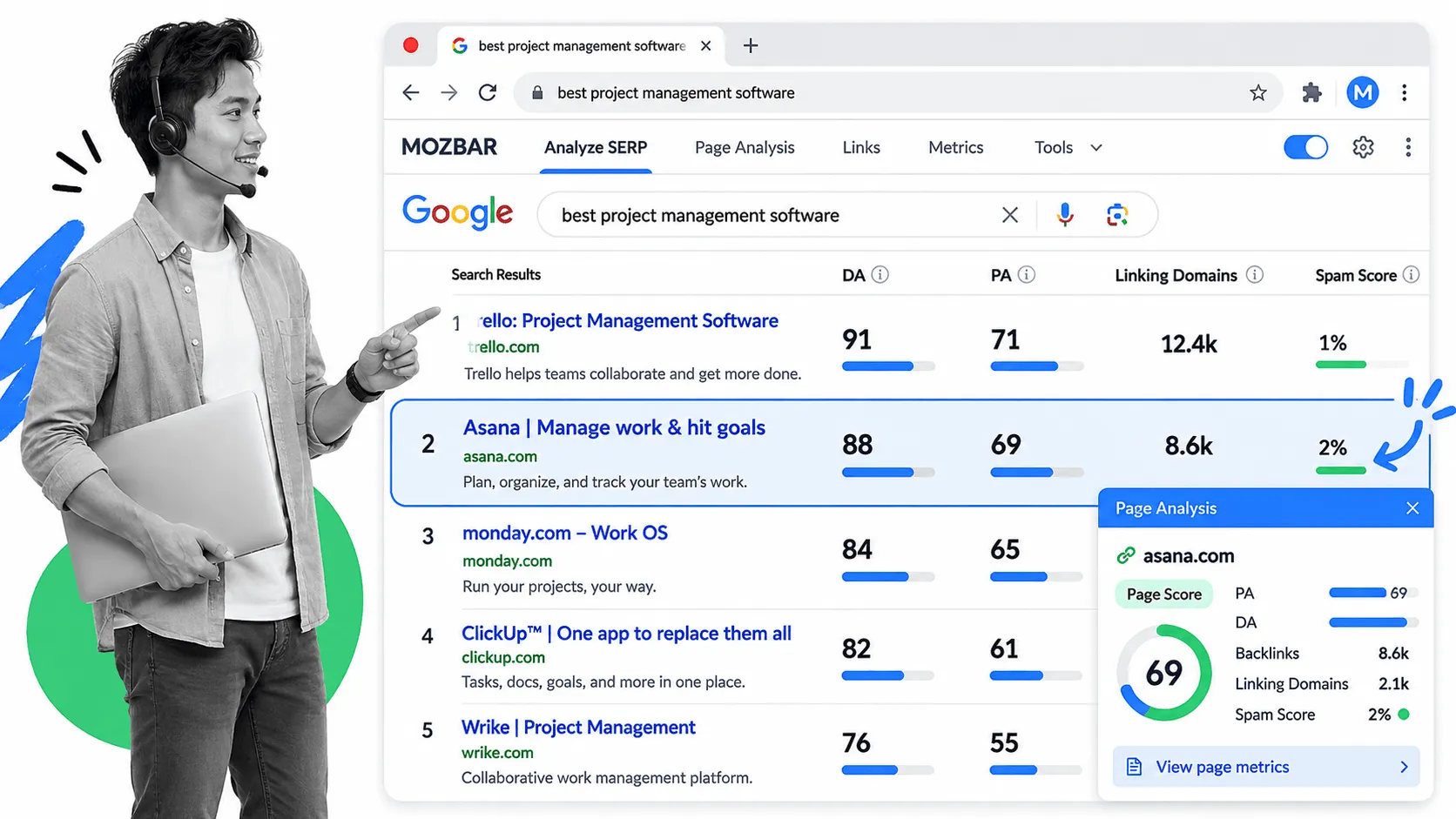Open the Links tab
Image resolution: width=1456 pixels, height=819 pixels.
pos(861,148)
